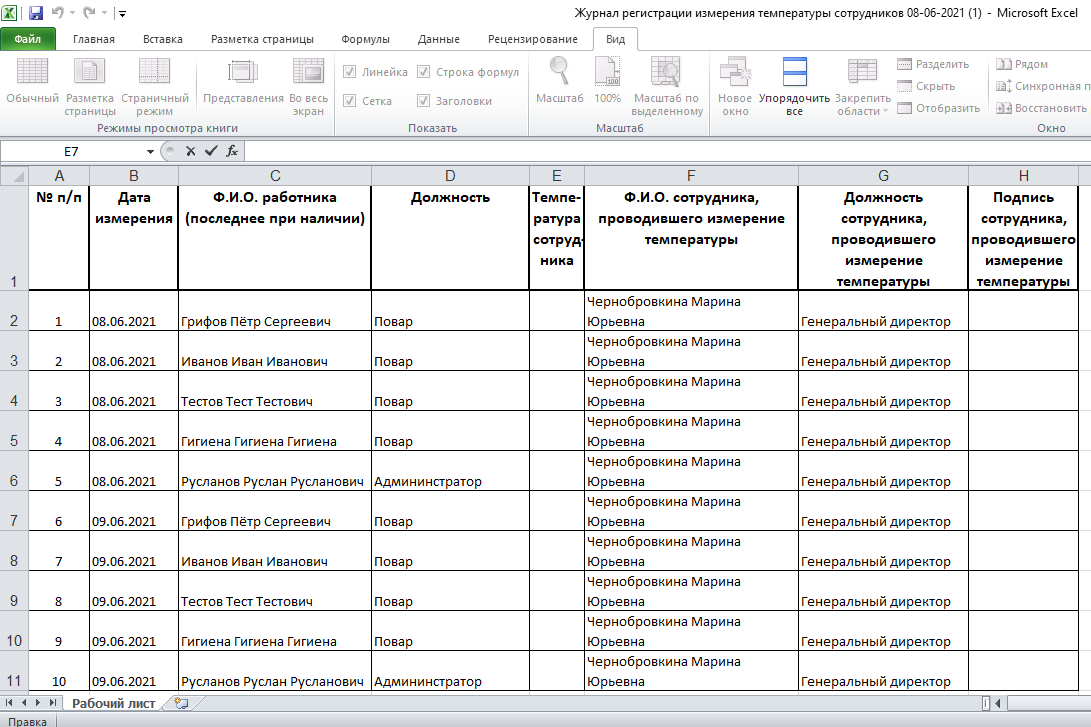Expand Quick Access Toolbar customize arrow
1091x727 pixels.
(122, 13)
